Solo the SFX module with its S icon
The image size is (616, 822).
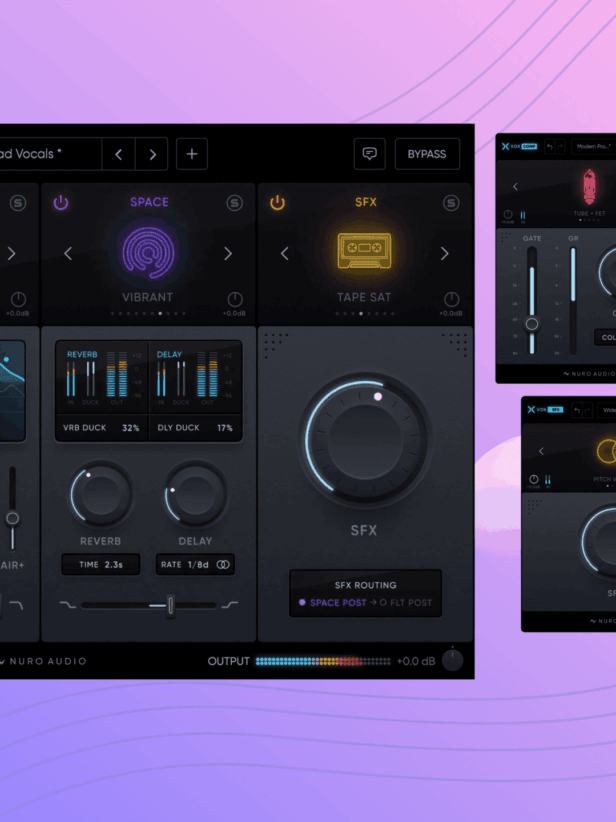[451, 203]
